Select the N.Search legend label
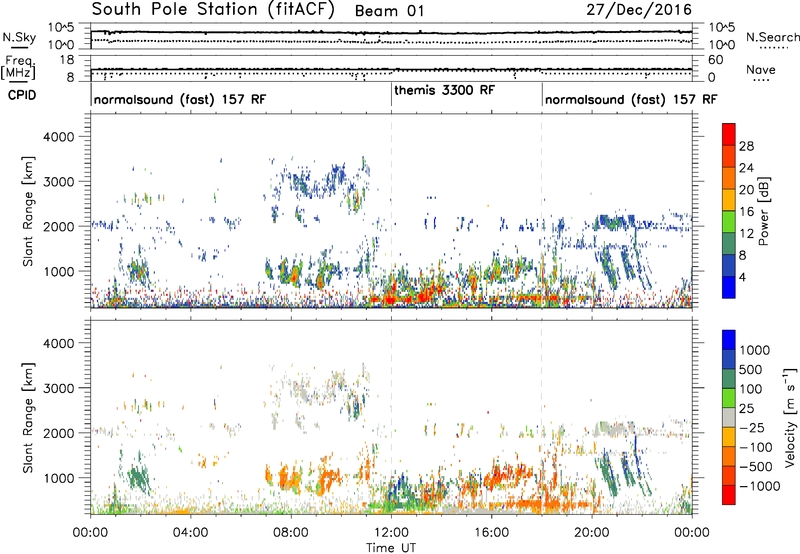Screen dimensions: 800x554 click(x=773, y=37)
